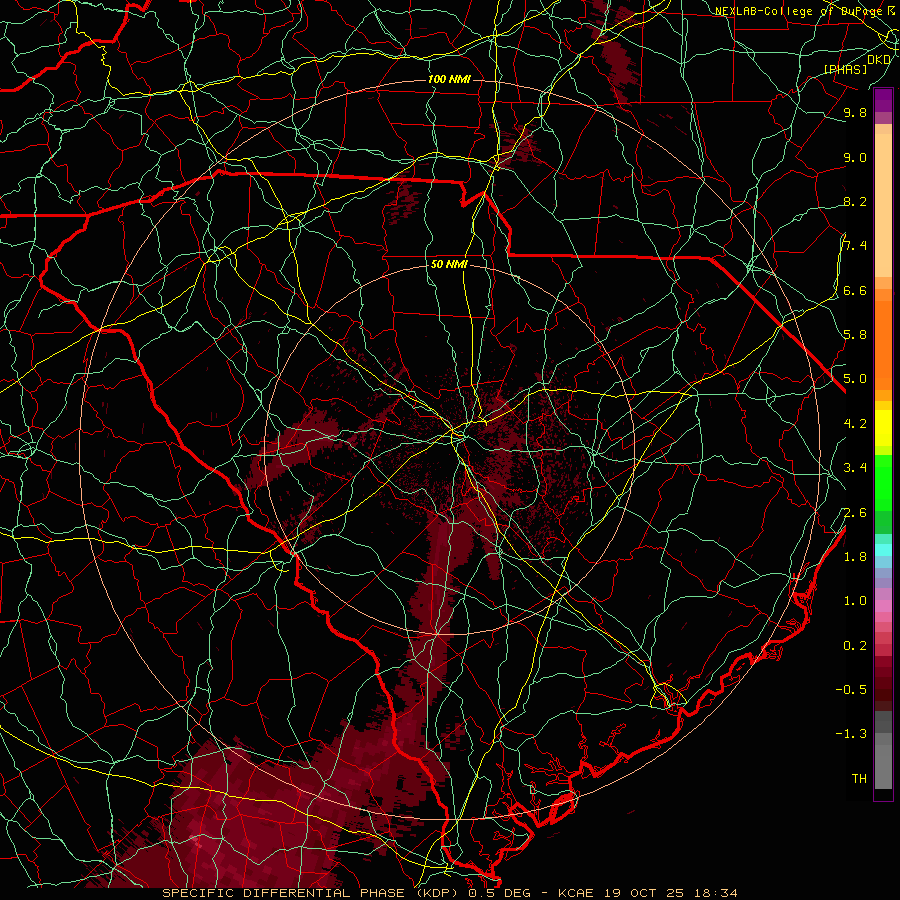The height and width of the screenshot is (900, 900).
Task: Click the 4.2 value on the color scale
Action: coord(855,424)
